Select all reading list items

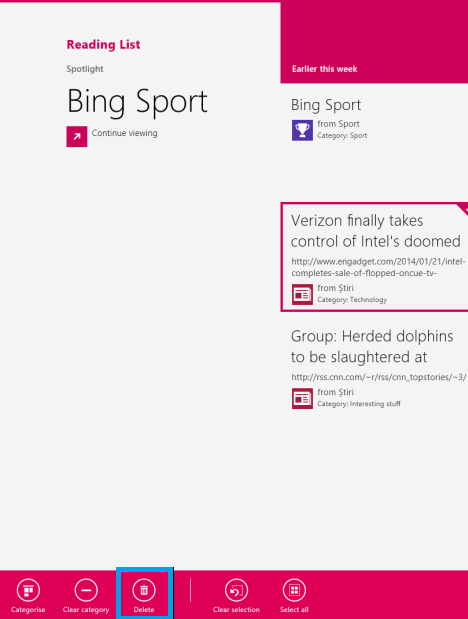point(294,596)
